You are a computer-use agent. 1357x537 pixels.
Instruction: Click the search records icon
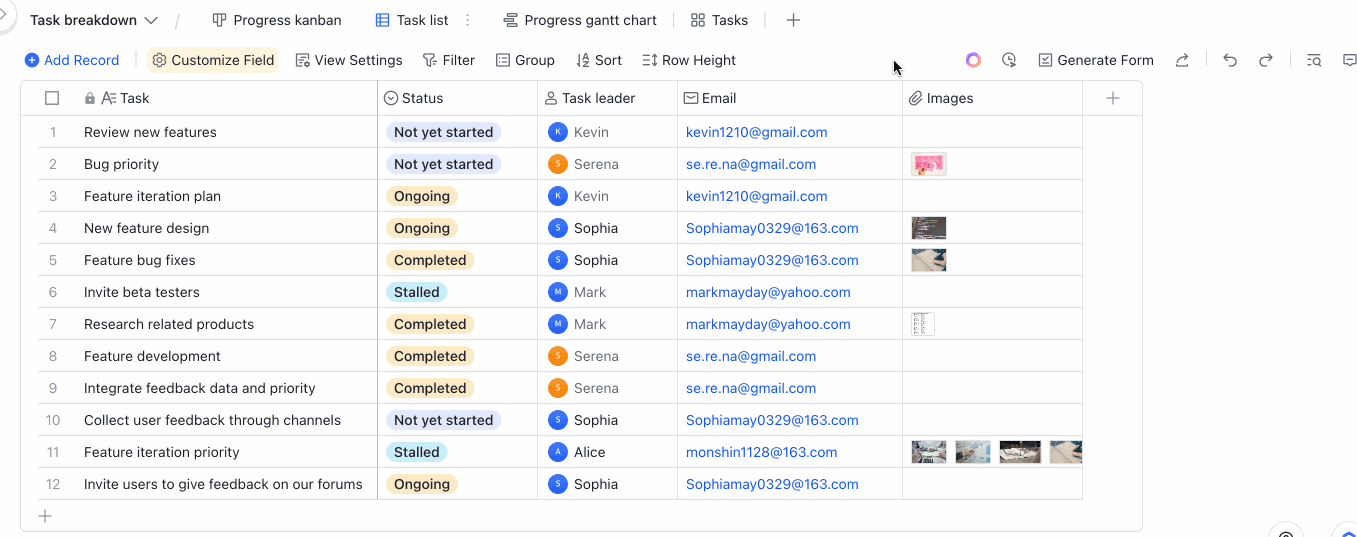1314,60
